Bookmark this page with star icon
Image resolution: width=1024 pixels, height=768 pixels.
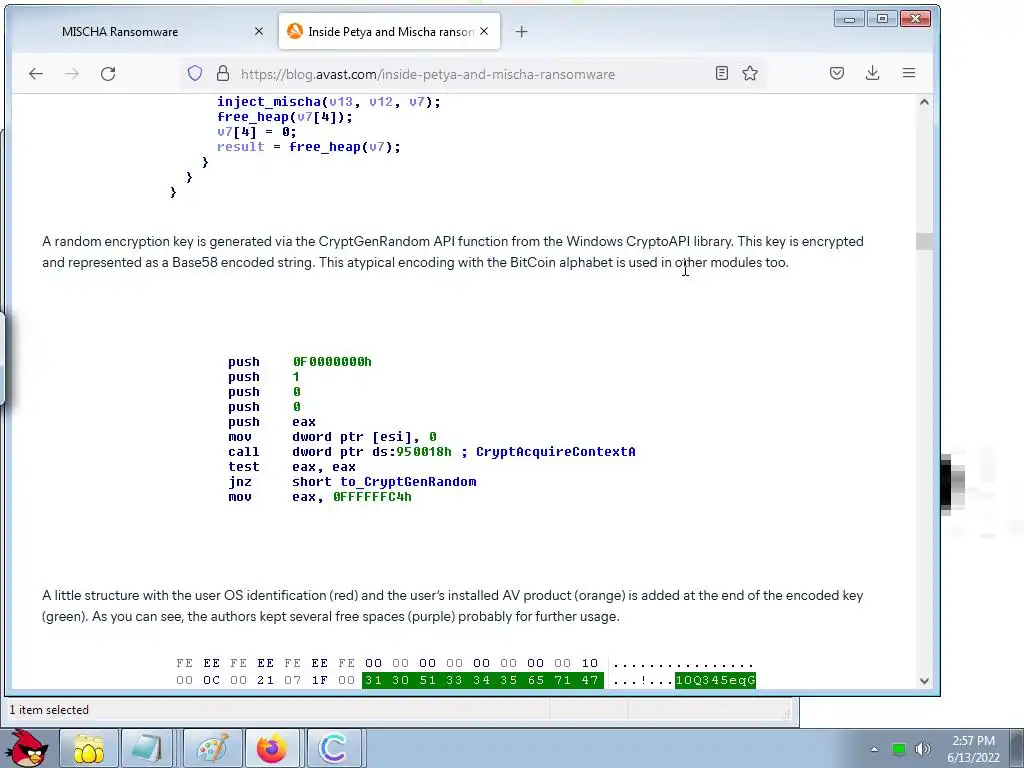[750, 73]
